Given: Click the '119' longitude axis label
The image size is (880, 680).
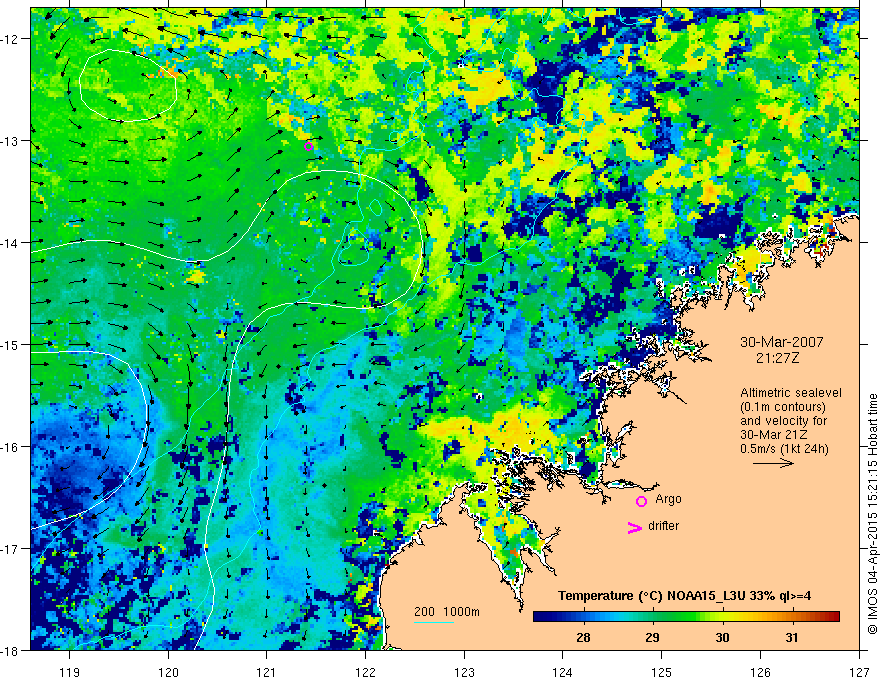Looking at the screenshot, I should [x=70, y=673].
